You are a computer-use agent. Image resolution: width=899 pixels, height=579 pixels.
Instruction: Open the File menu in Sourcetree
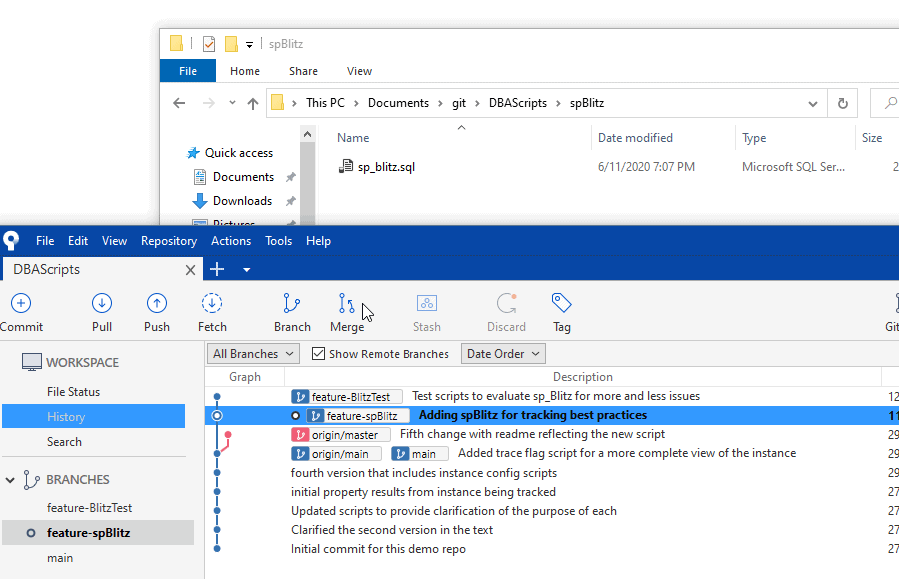45,241
